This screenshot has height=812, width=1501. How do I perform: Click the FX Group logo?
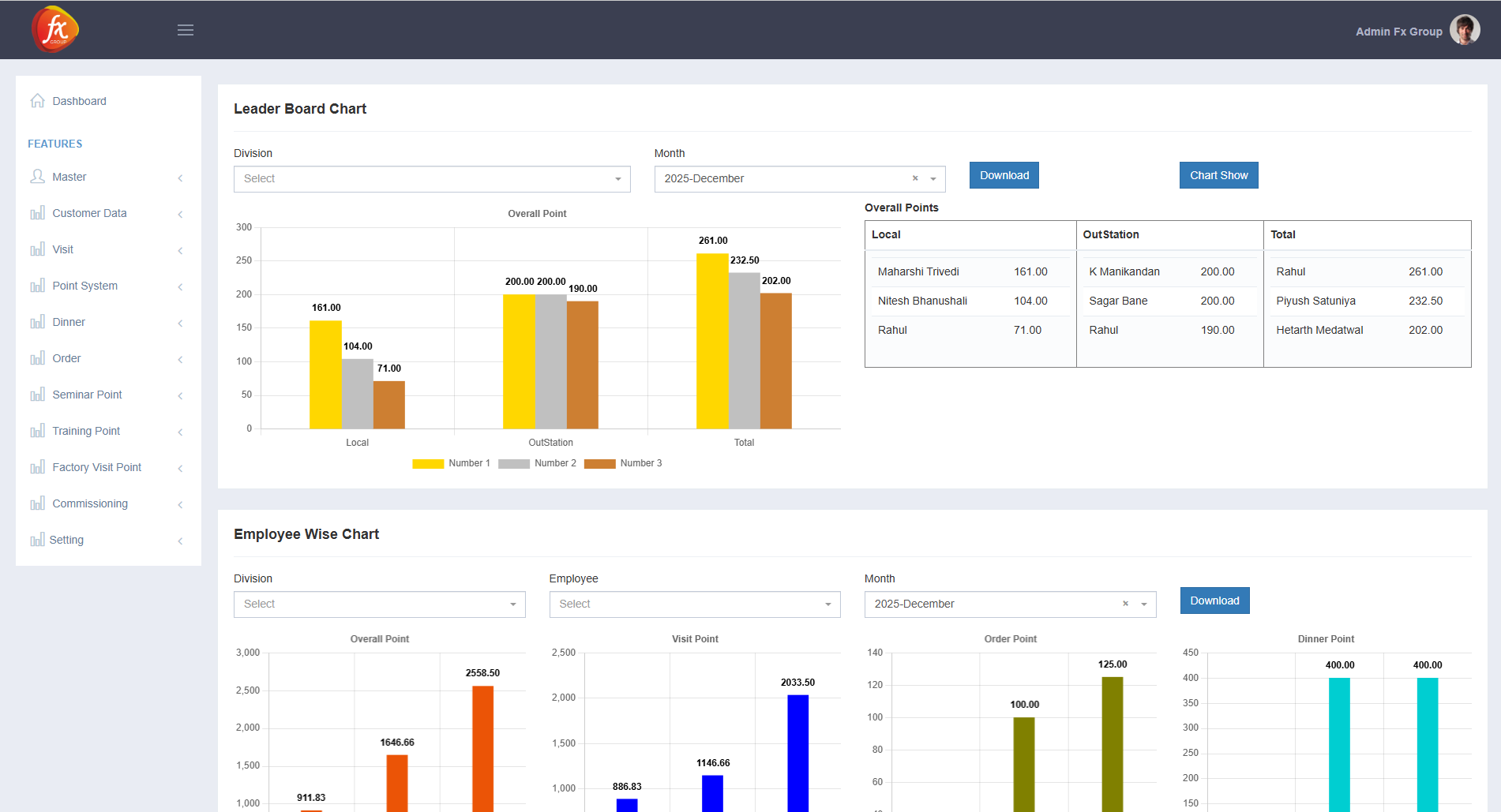pyautogui.click(x=55, y=30)
